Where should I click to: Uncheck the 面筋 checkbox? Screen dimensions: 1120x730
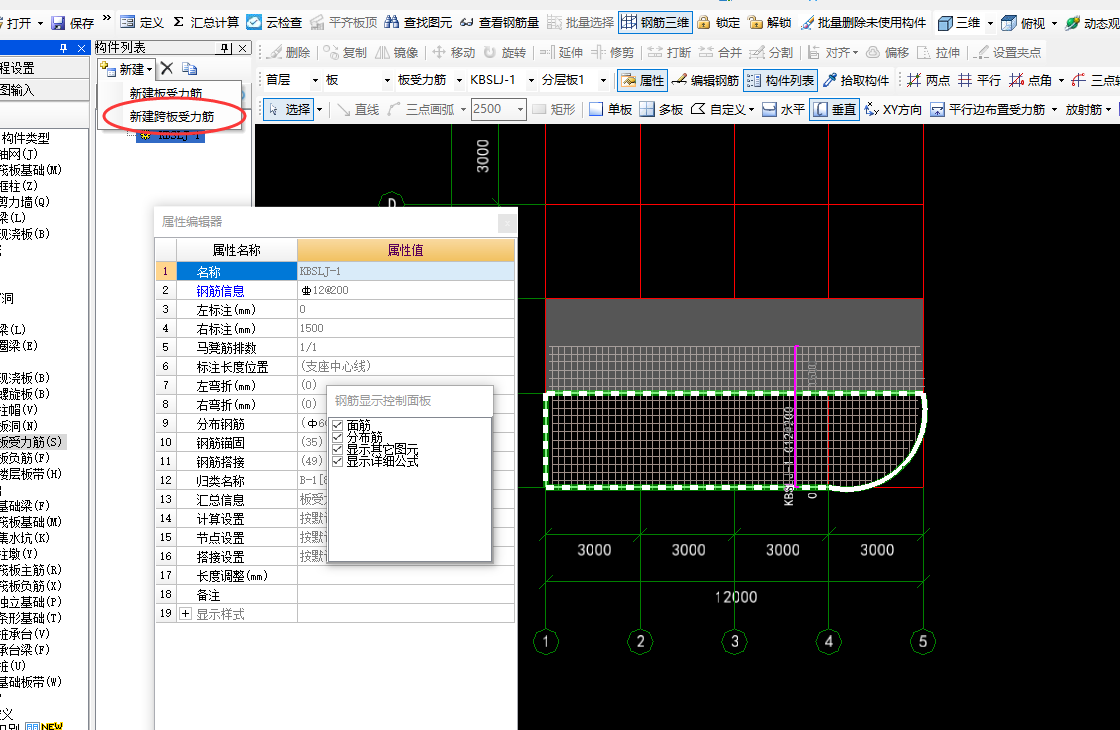coord(338,426)
